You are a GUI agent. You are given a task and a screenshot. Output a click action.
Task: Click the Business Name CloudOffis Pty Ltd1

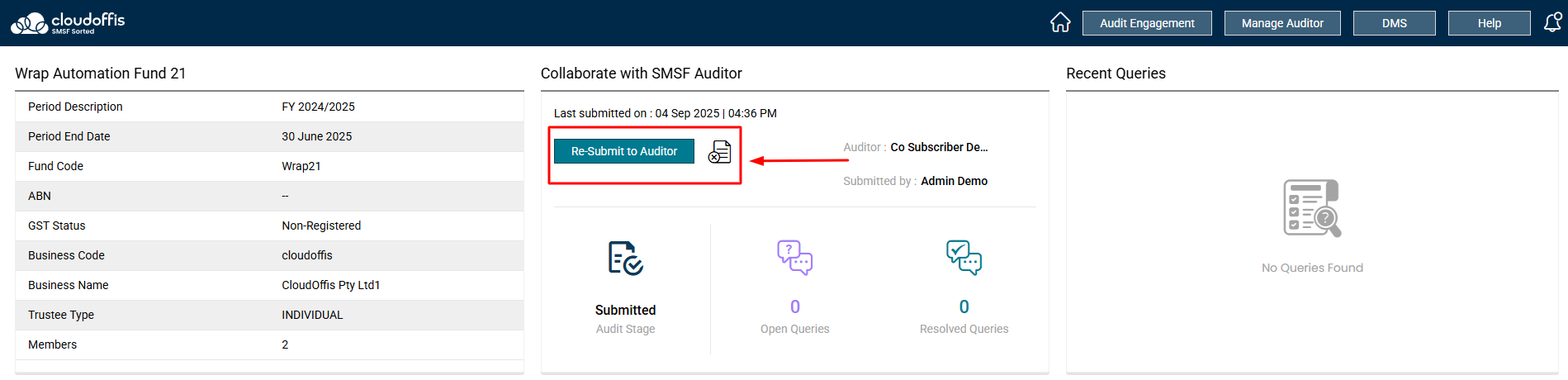(x=330, y=285)
